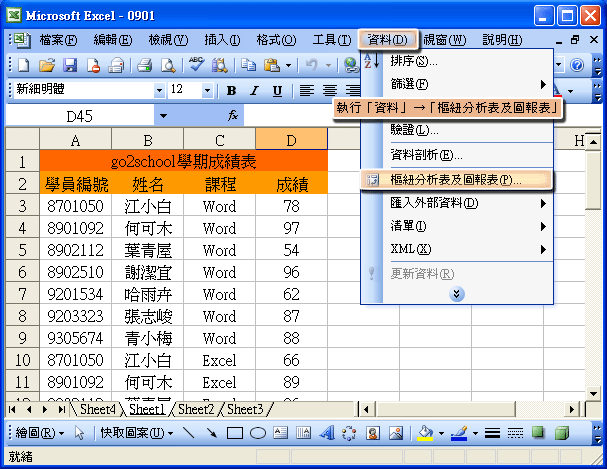Center text with the center align icon
607x469 pixels.
click(x=330, y=91)
